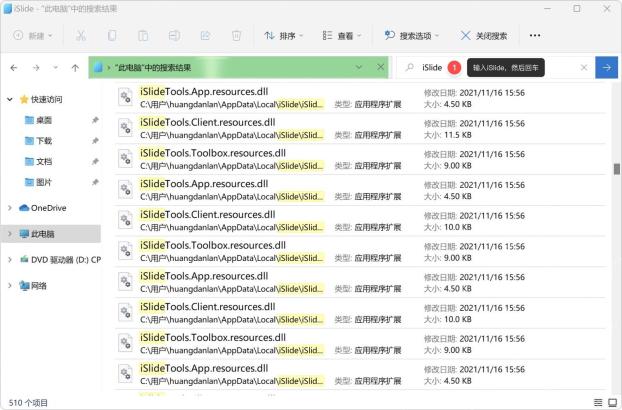Minimize the iSlide search window
The height and width of the screenshot is (410, 622).
coord(547,8)
